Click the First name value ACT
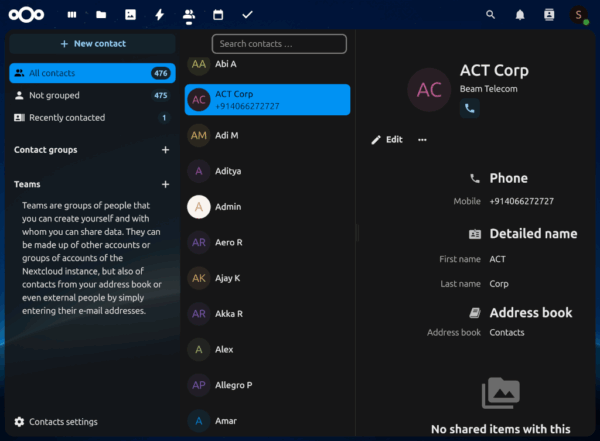This screenshot has height=441, width=600. 497,260
